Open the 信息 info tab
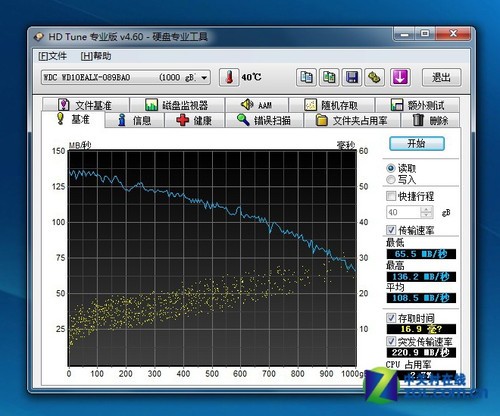Image resolution: width=500 pixels, height=416 pixels. click(135, 120)
